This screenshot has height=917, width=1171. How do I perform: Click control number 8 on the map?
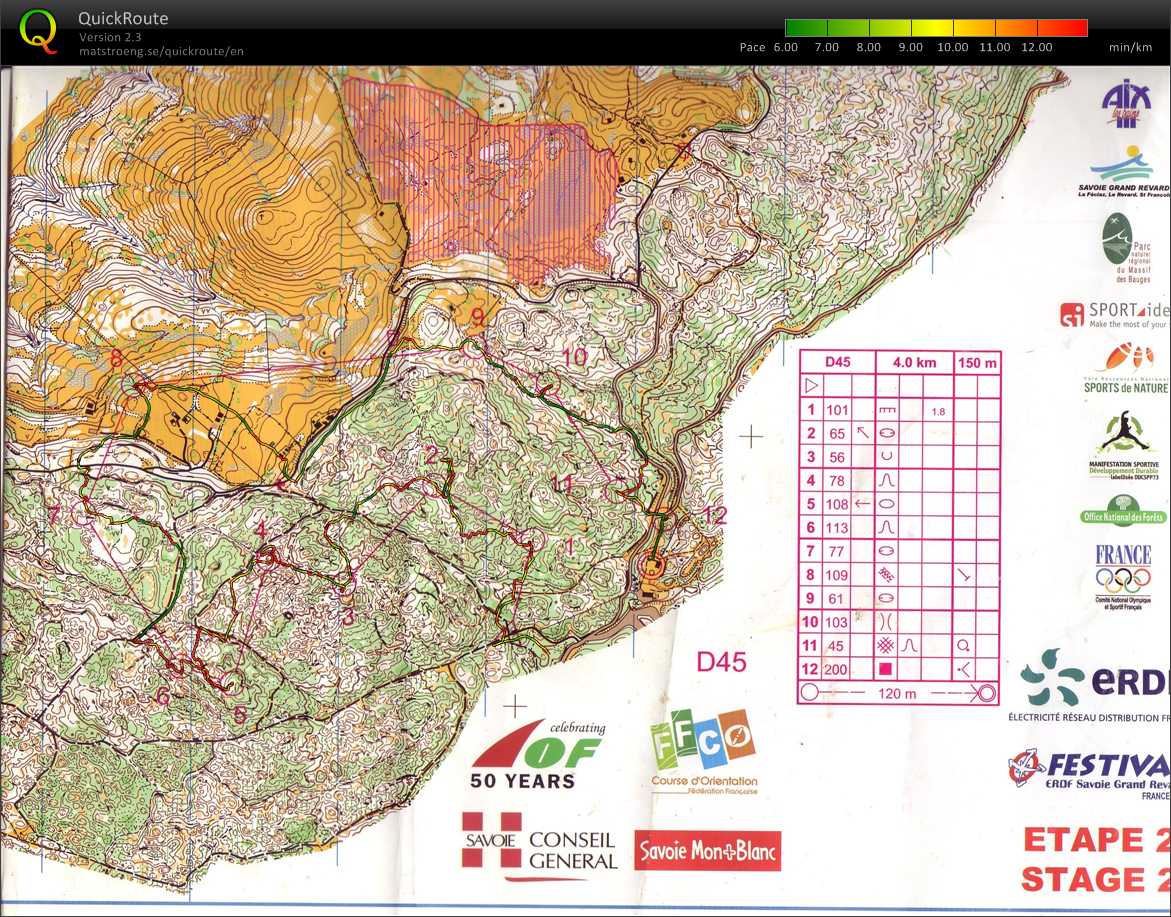tap(116, 359)
